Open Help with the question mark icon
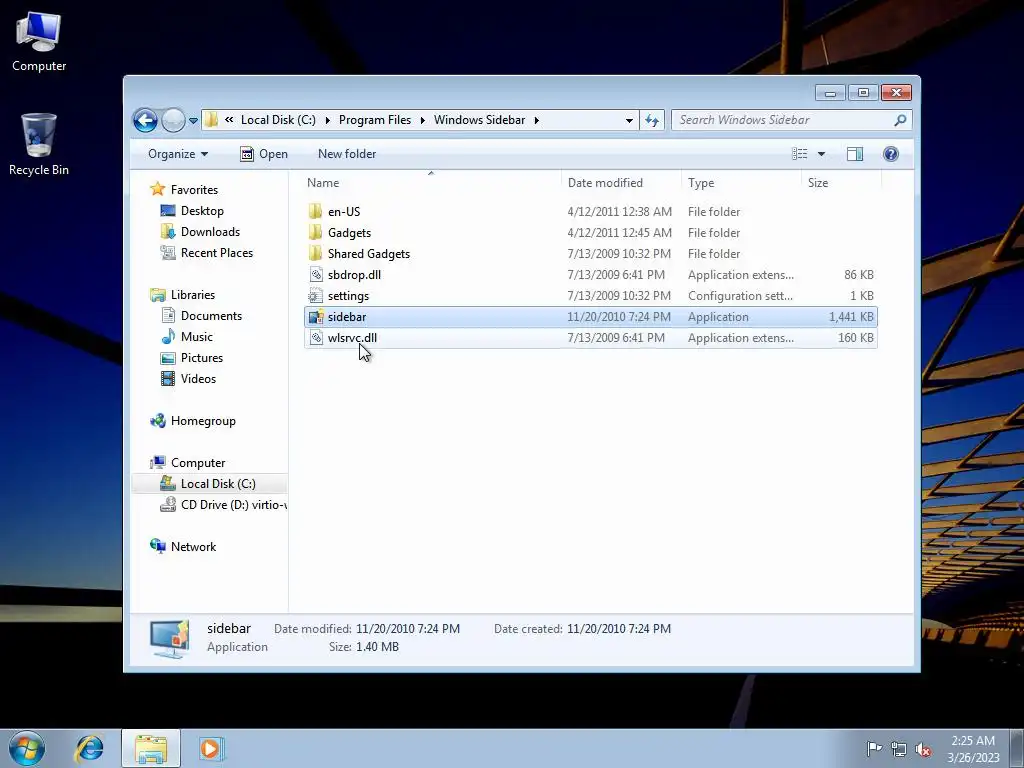This screenshot has height=768, width=1024. click(891, 154)
